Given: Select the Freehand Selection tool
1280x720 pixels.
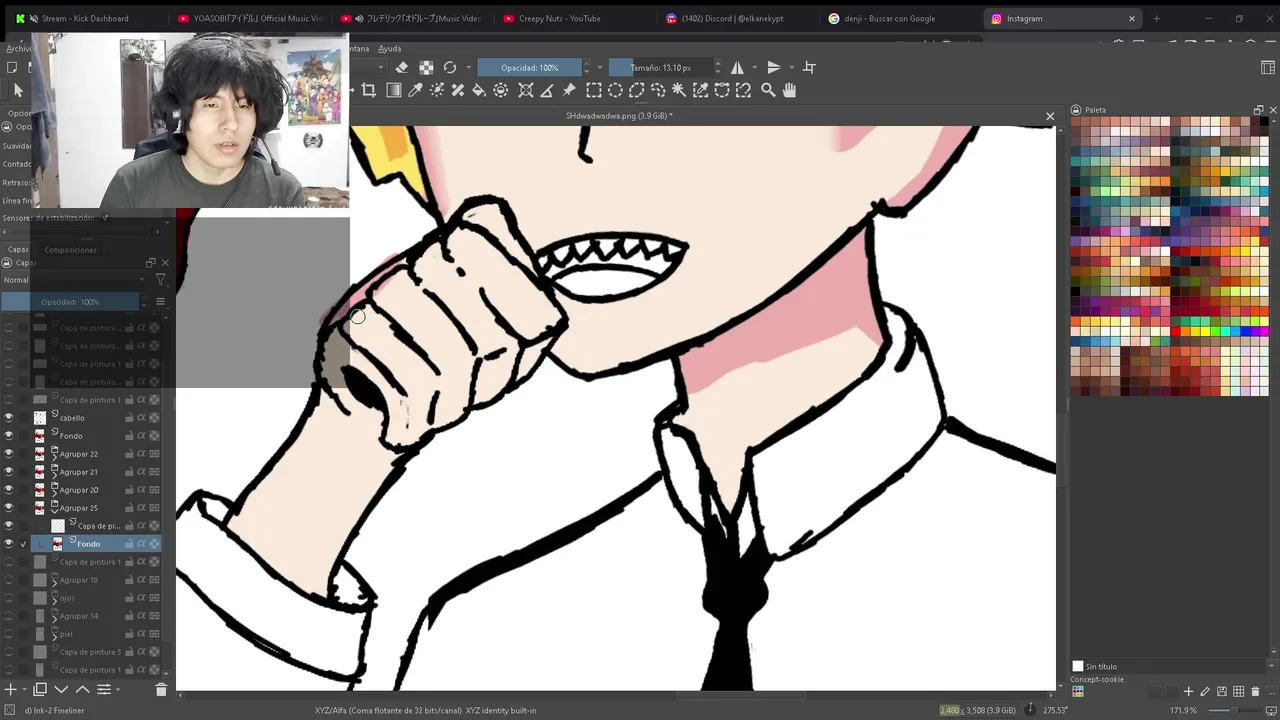Looking at the screenshot, I should (x=658, y=90).
